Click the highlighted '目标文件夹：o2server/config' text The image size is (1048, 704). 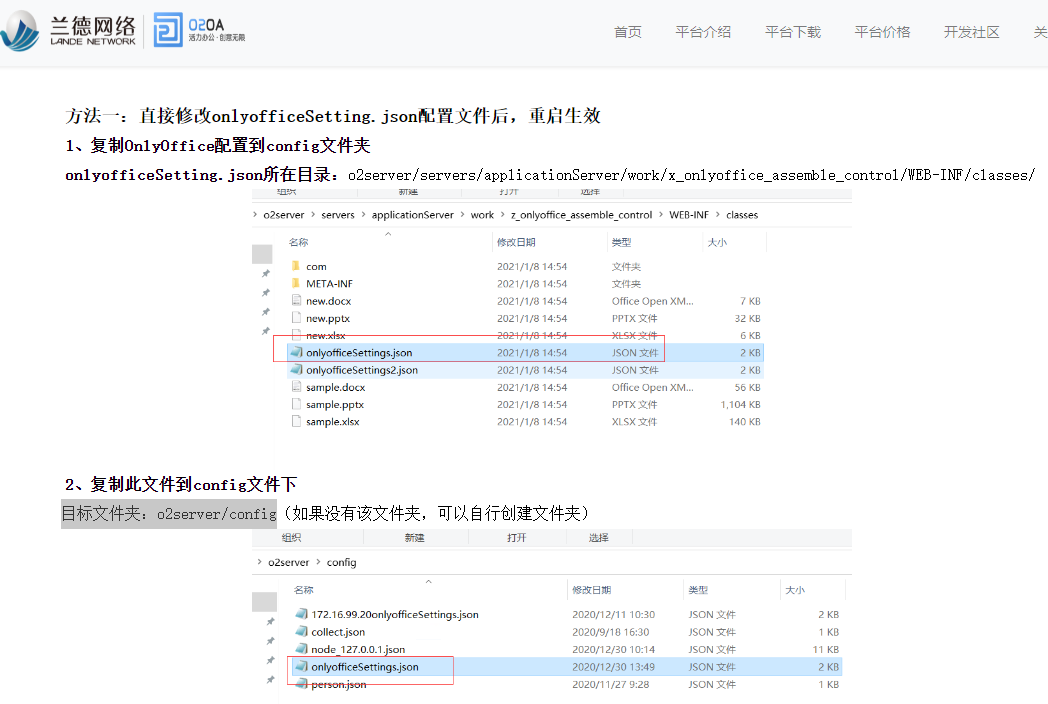click(169, 513)
